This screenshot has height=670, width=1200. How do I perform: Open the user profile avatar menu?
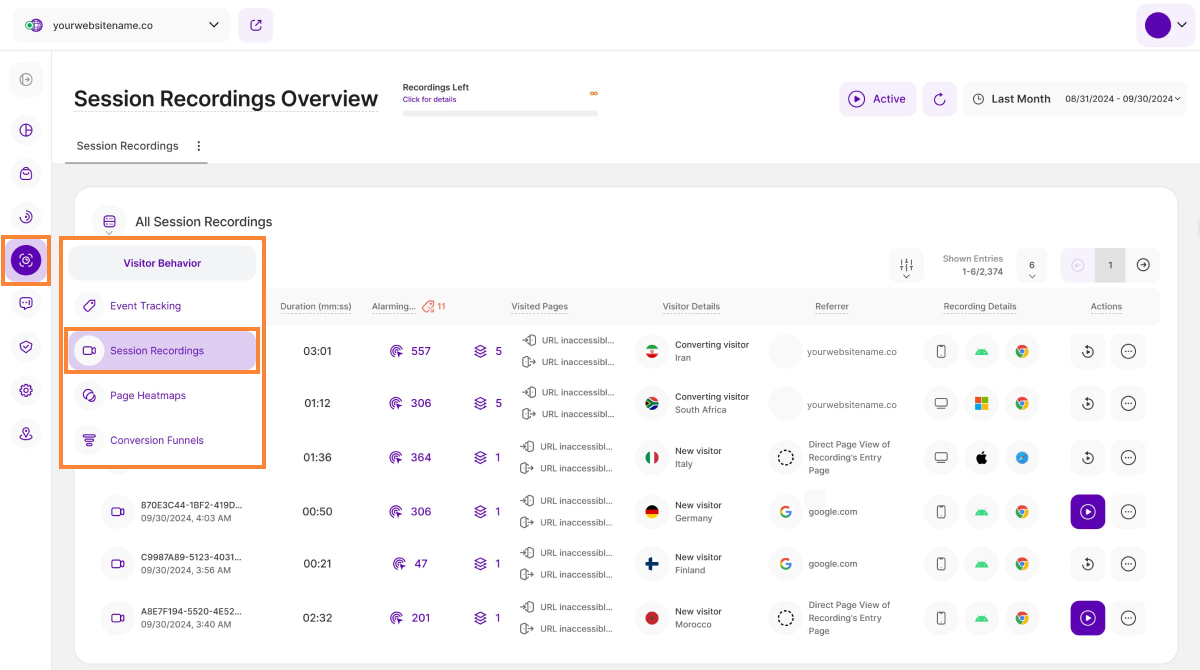[1165, 26]
